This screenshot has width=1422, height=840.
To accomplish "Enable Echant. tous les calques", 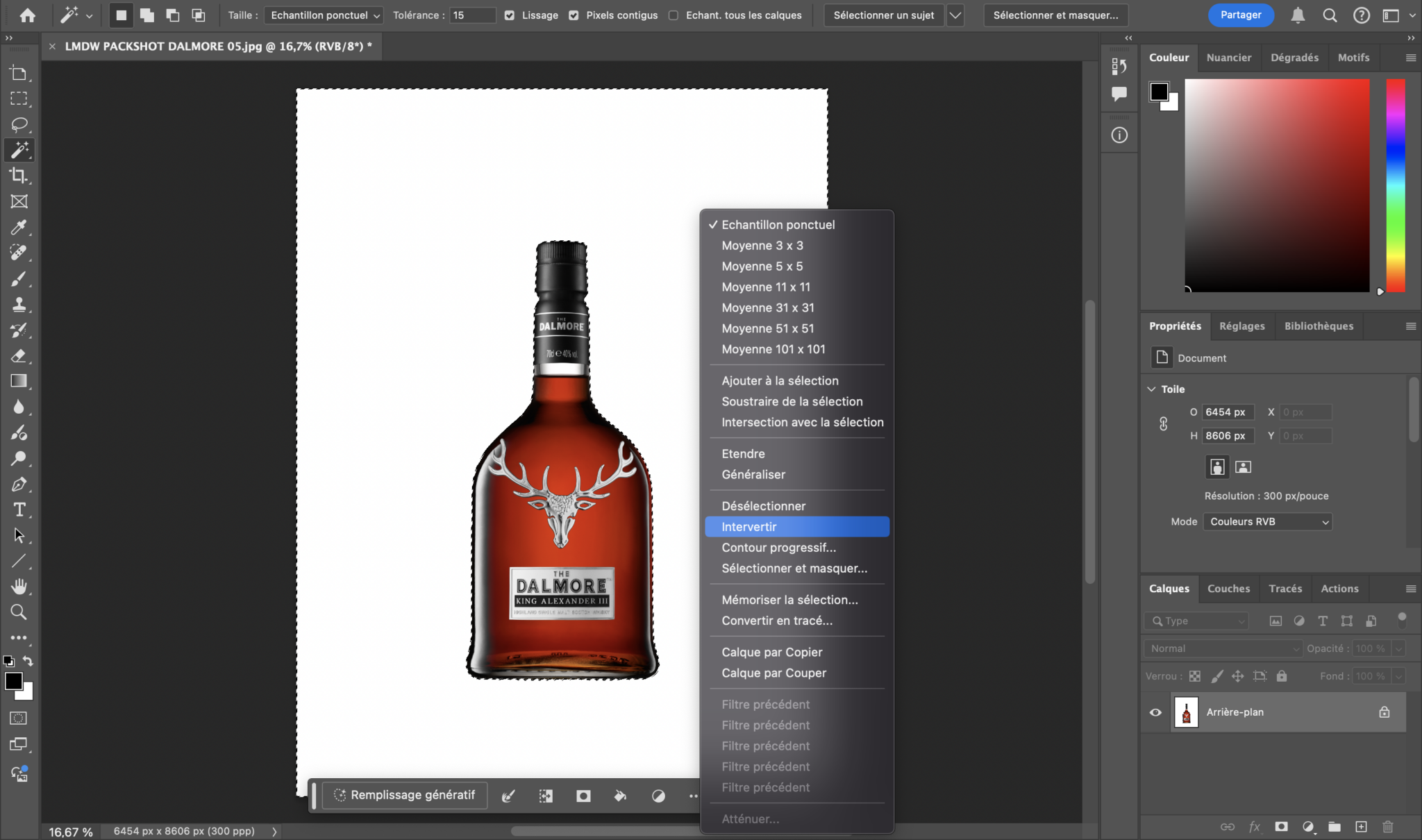I will [674, 15].
